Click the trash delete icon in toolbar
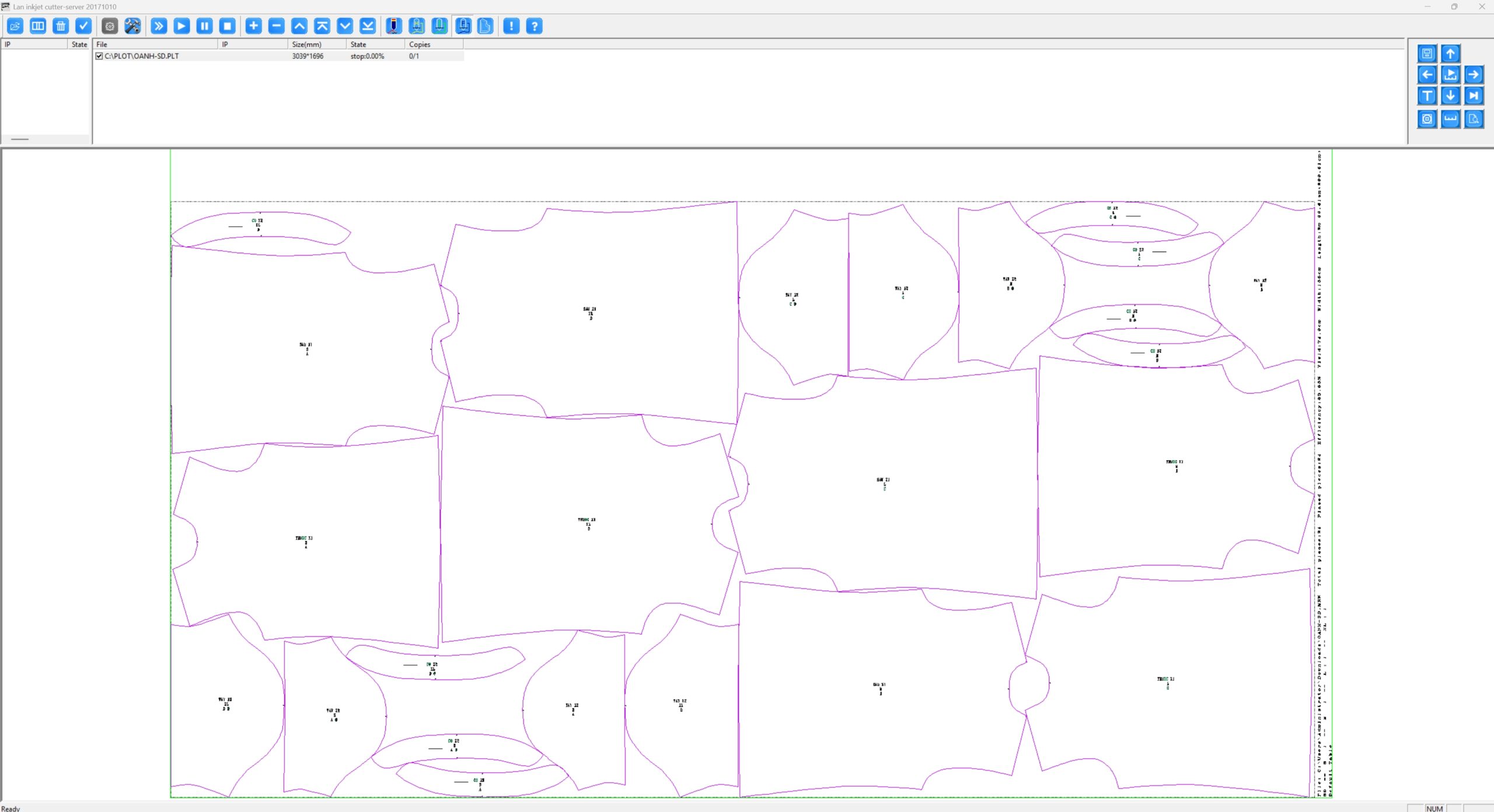 61,26
